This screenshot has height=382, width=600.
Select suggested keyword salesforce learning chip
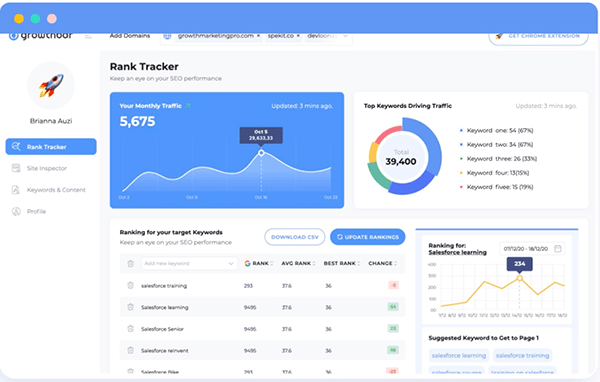pyautogui.click(x=459, y=356)
